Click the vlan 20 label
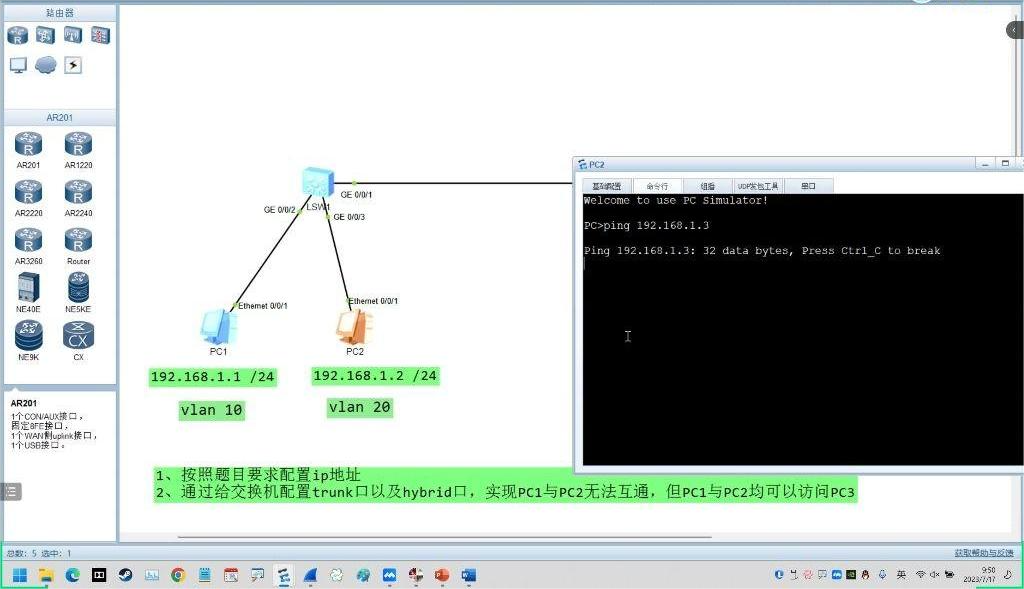This screenshot has height=589, width=1024. [360, 407]
